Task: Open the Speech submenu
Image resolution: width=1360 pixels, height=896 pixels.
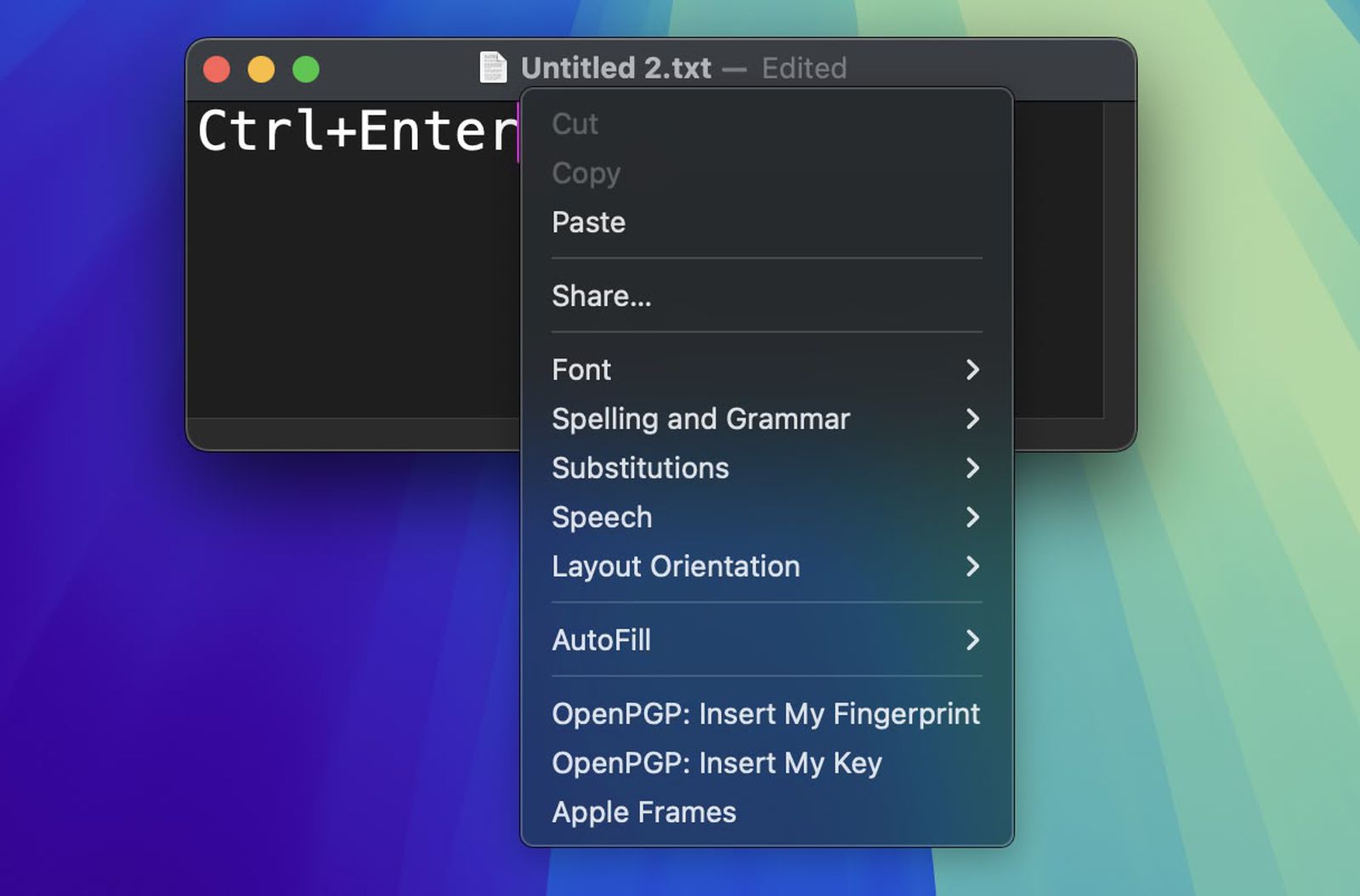Action: [x=767, y=518]
